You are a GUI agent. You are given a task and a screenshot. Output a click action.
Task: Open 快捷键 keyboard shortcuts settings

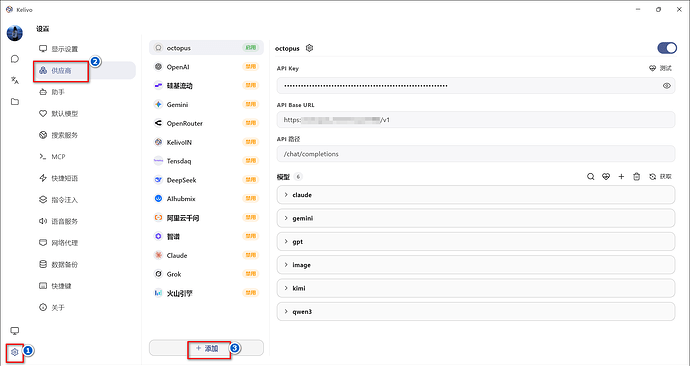click(85, 286)
